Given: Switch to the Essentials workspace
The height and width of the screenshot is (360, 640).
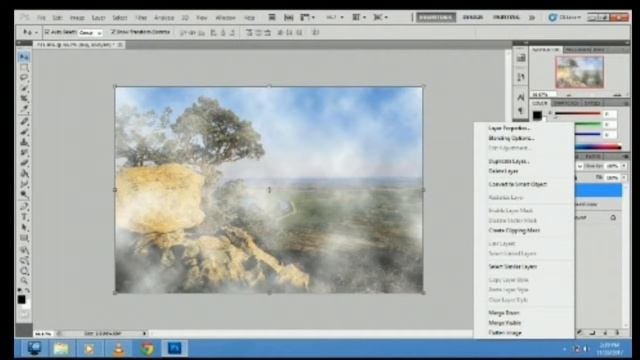Looking at the screenshot, I should point(436,17).
